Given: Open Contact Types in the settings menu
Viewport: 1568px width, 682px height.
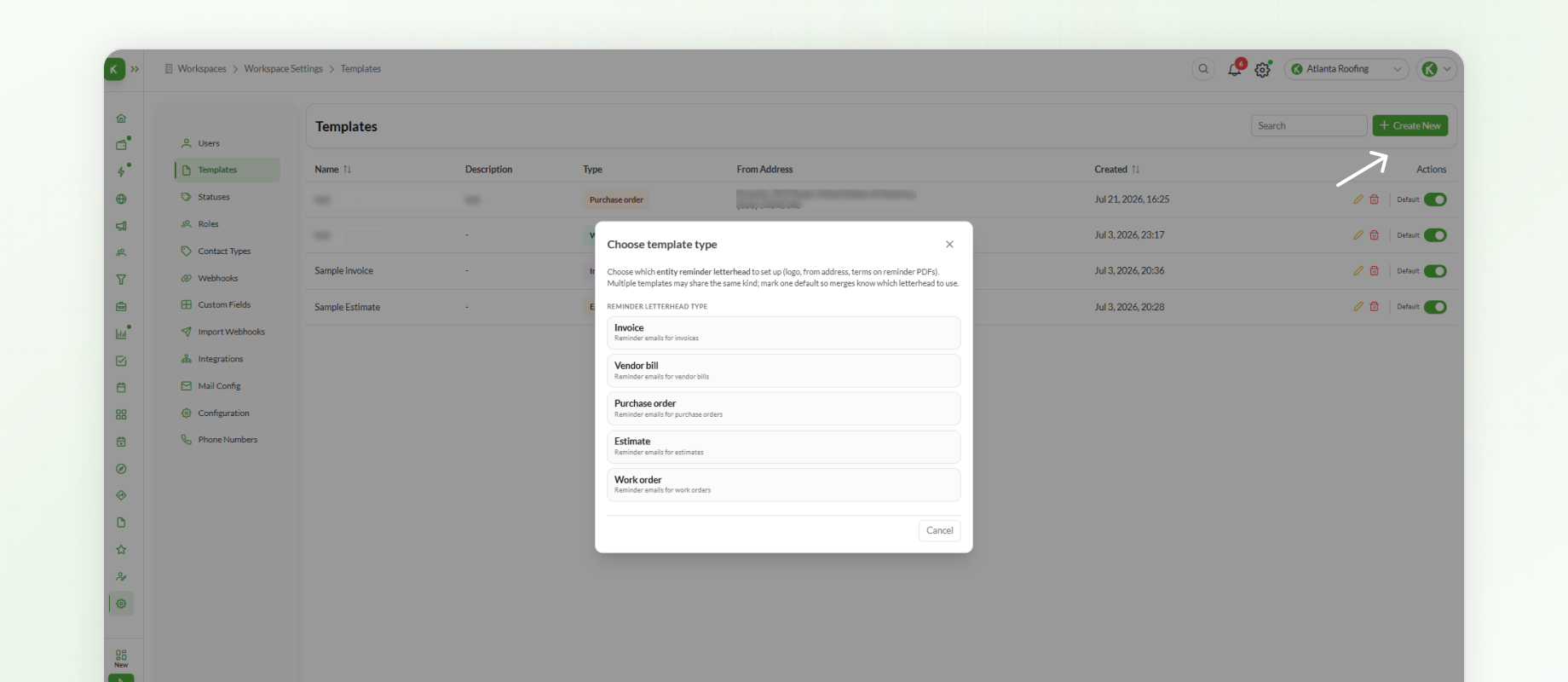Looking at the screenshot, I should coord(227,251).
